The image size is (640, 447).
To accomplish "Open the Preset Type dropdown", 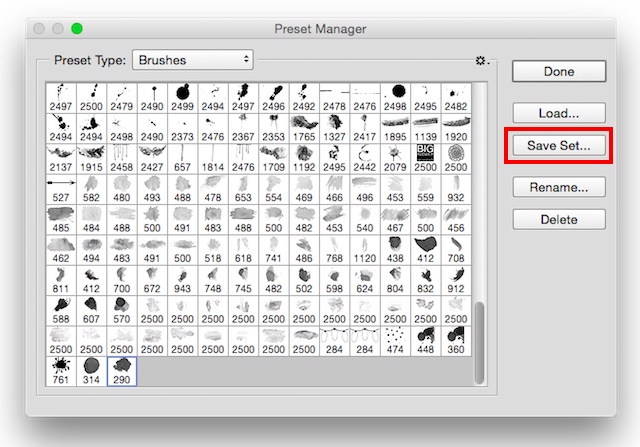I will [192, 60].
